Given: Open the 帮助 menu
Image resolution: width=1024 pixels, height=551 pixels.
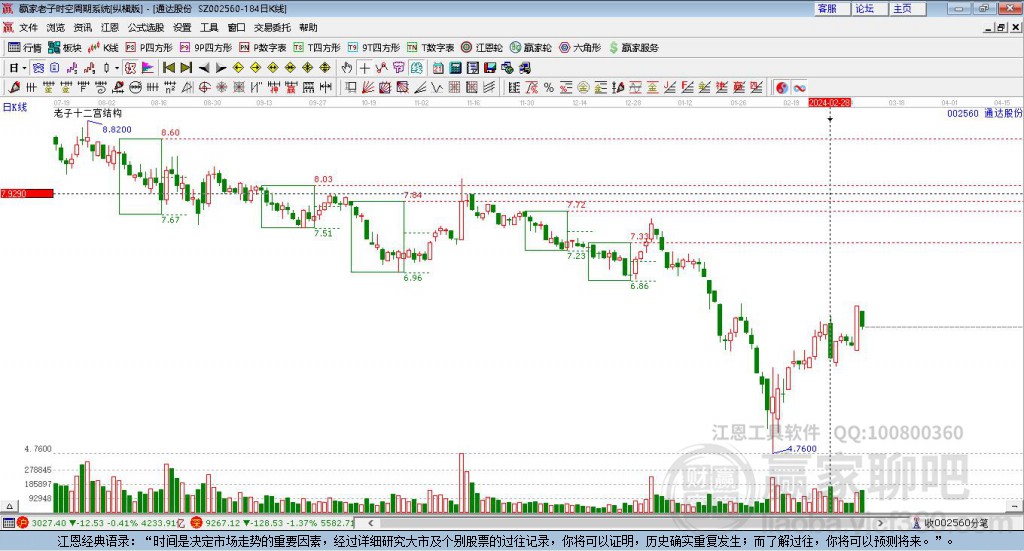Looking at the screenshot, I should tap(308, 27).
